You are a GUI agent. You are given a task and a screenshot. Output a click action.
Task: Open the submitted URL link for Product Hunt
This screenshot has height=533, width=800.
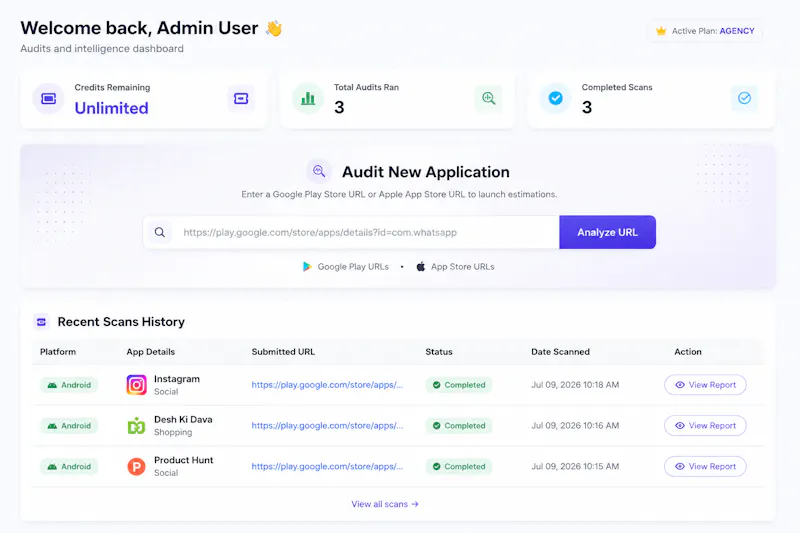(327, 467)
